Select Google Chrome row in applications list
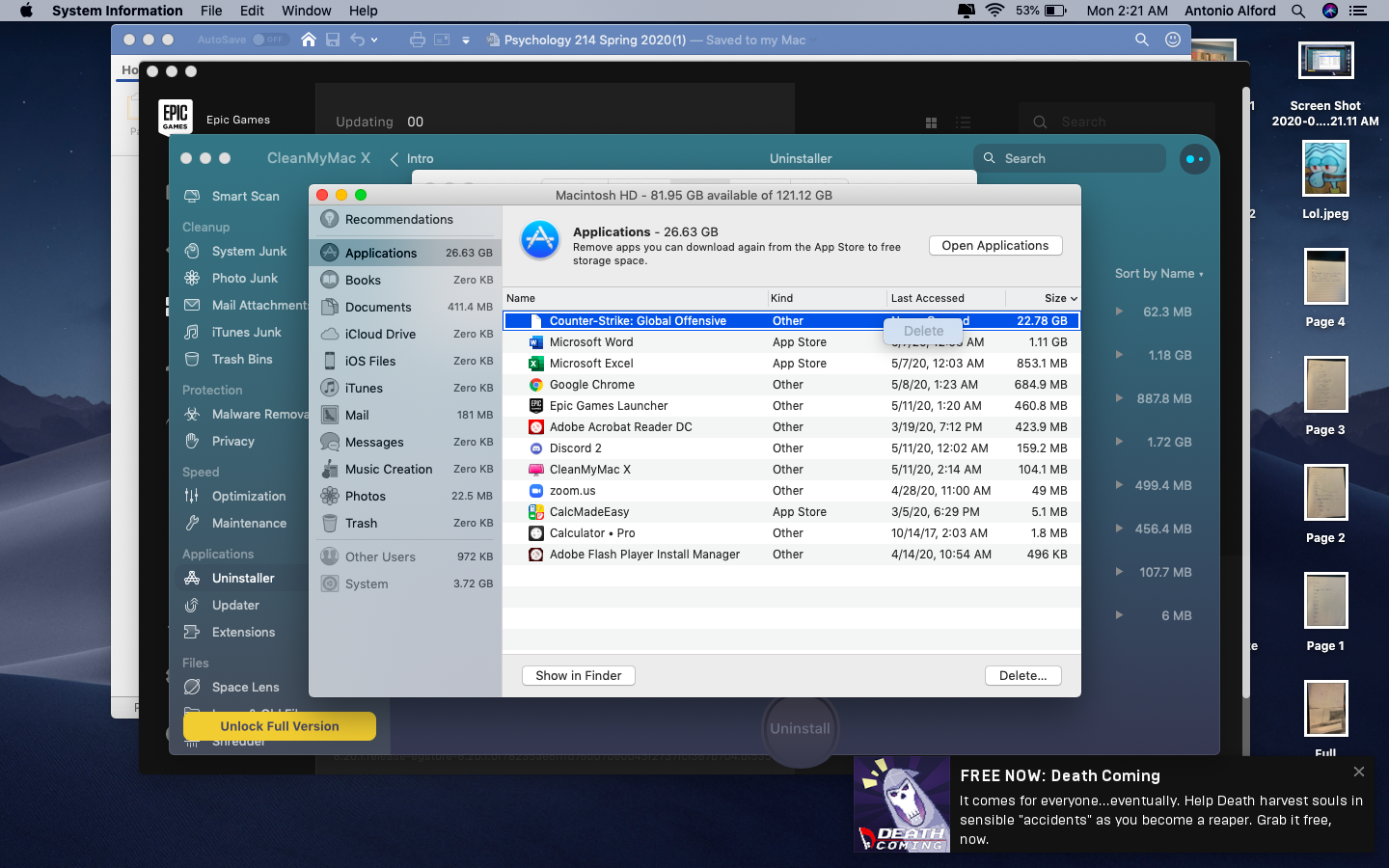Image resolution: width=1389 pixels, height=868 pixels. pyautogui.click(x=791, y=385)
